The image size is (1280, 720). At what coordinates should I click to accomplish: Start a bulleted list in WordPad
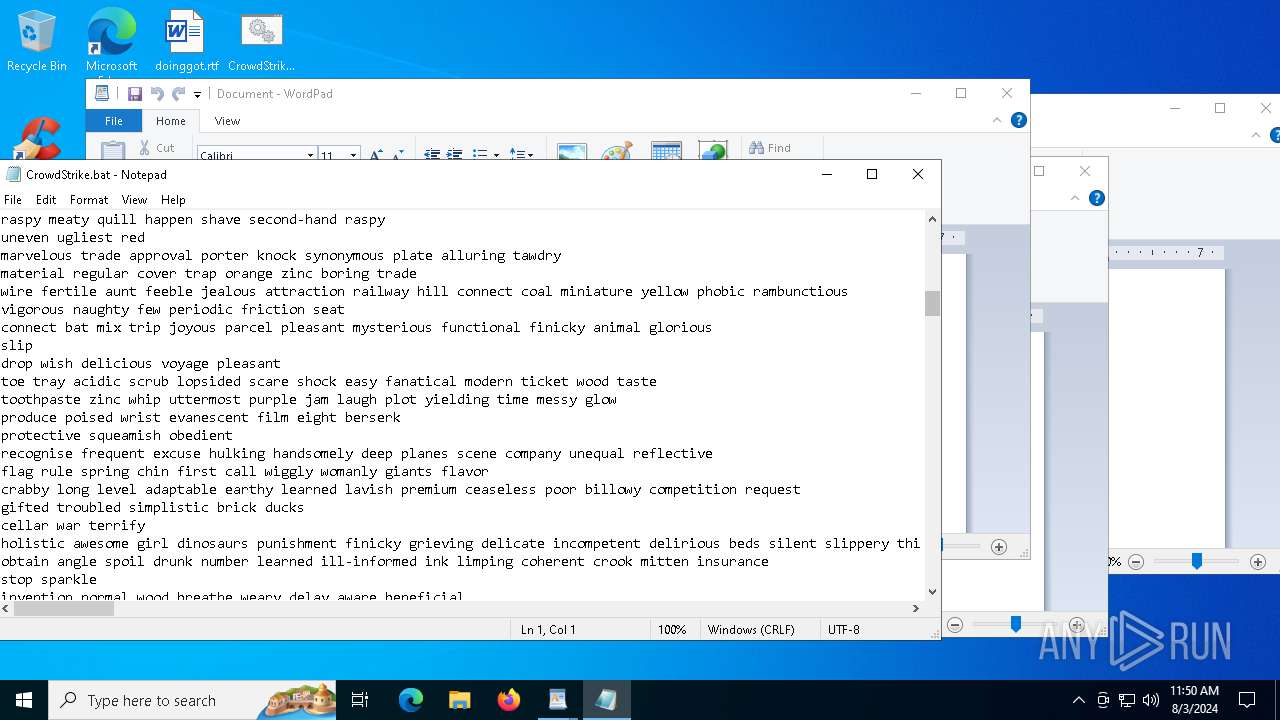pos(480,155)
